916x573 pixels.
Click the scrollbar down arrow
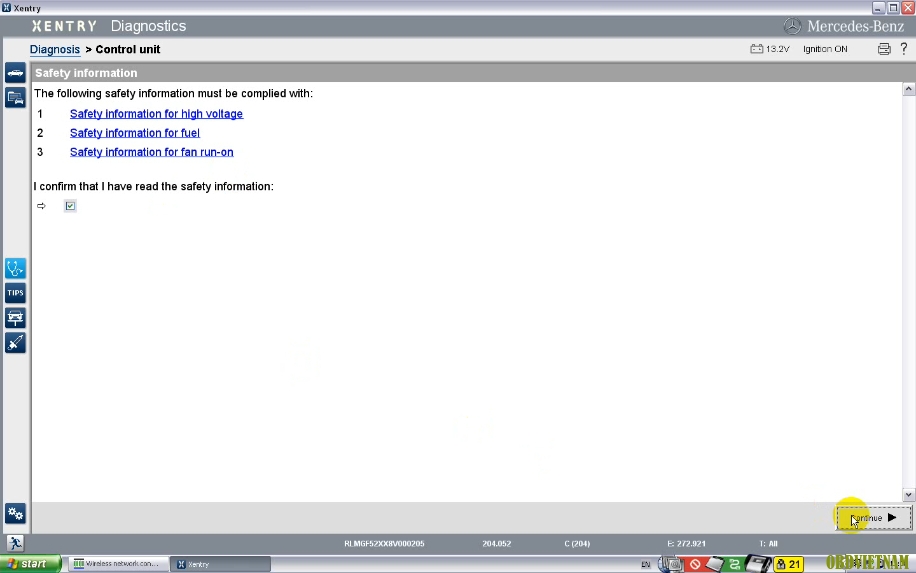[x=908, y=495]
